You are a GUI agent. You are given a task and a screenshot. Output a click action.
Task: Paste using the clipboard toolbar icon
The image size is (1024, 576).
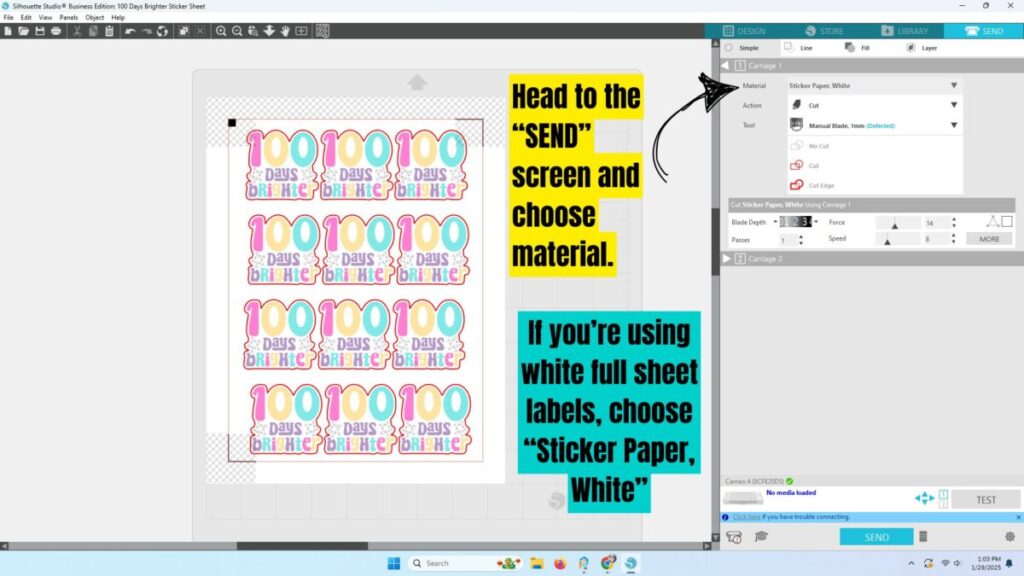point(109,31)
